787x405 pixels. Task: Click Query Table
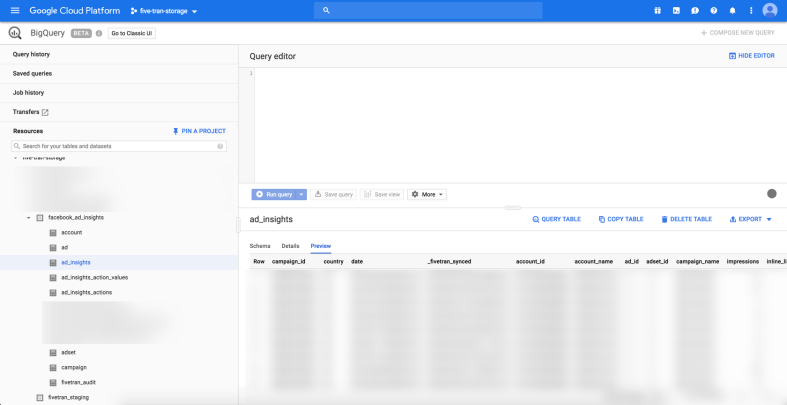point(556,219)
